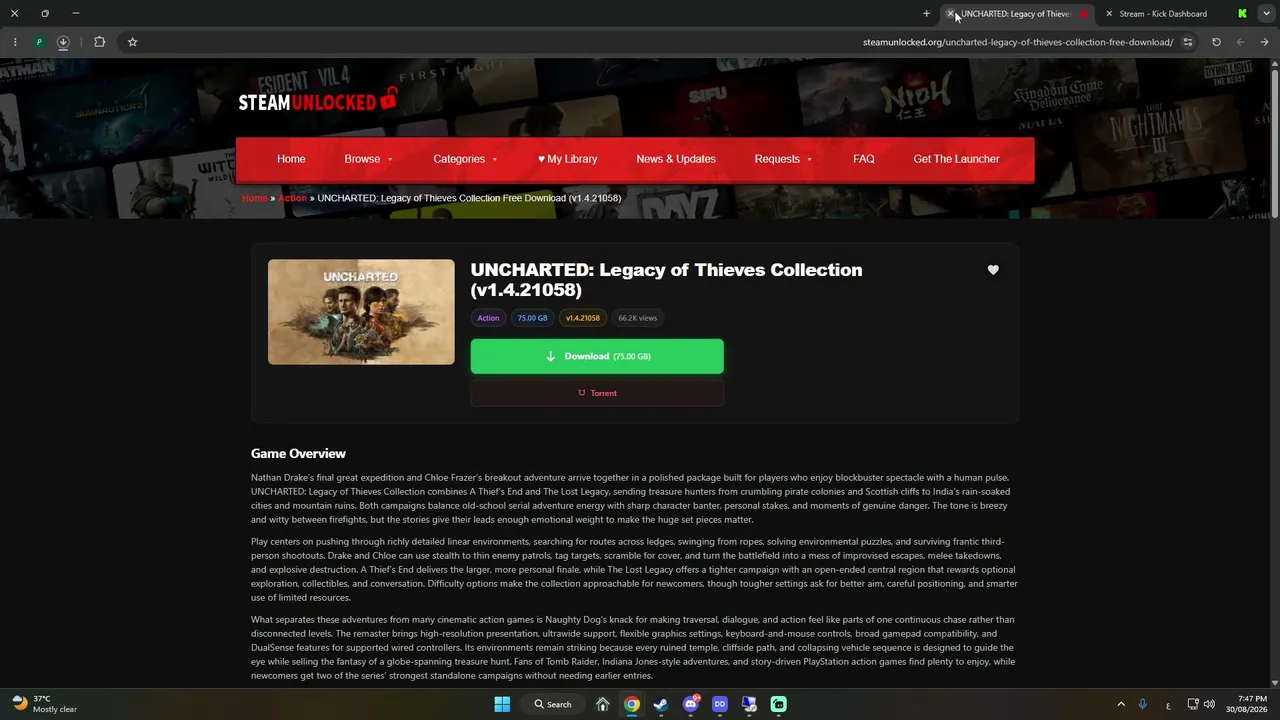Open the tab search dropdown
The height and width of the screenshot is (720, 1280).
[x=1266, y=14]
